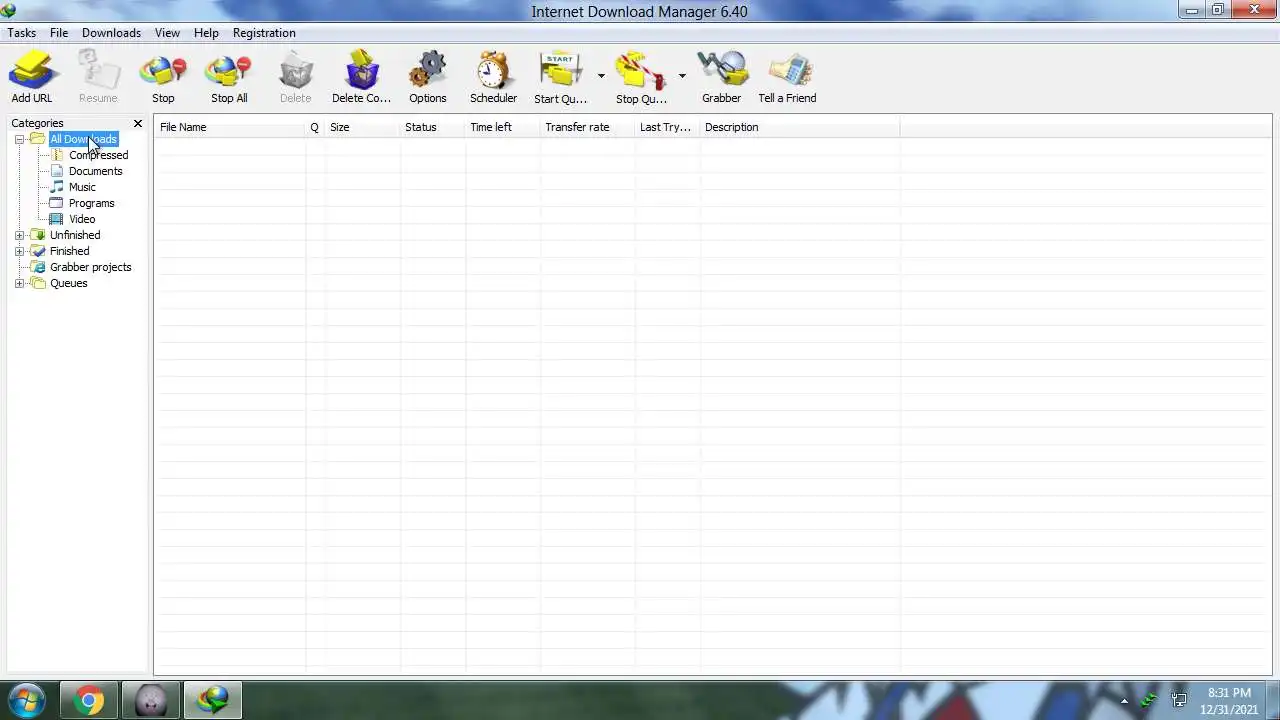Select the Video category
This screenshot has width=1280, height=720.
[x=82, y=219]
